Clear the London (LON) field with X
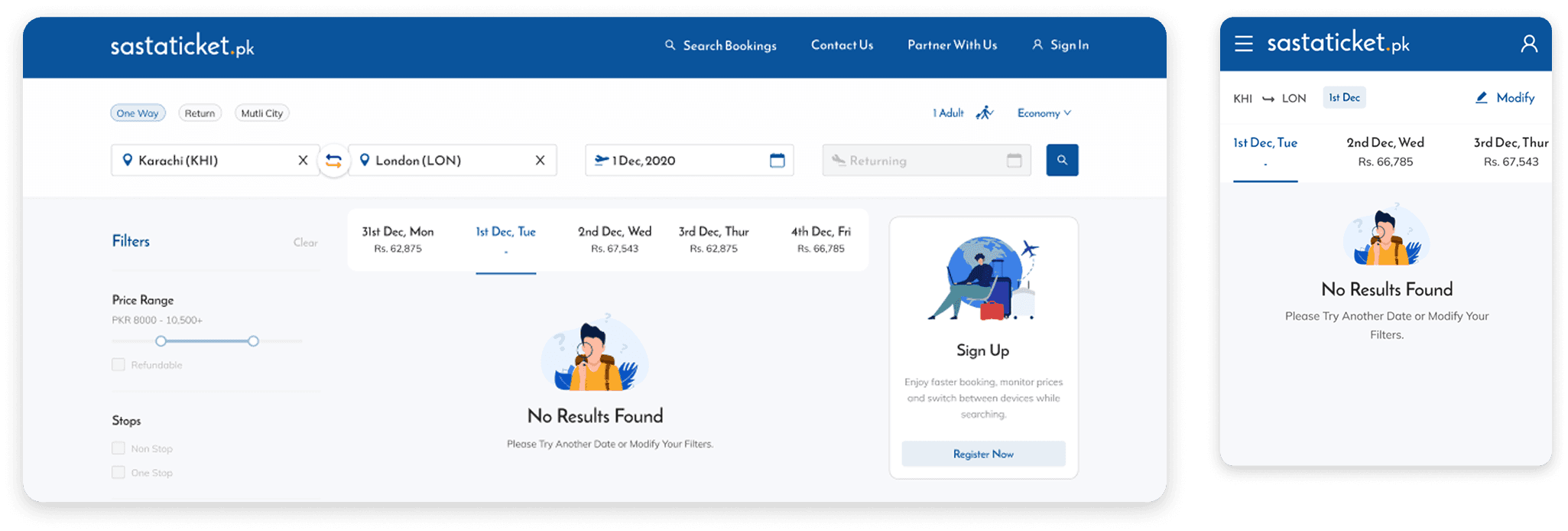 (540, 161)
